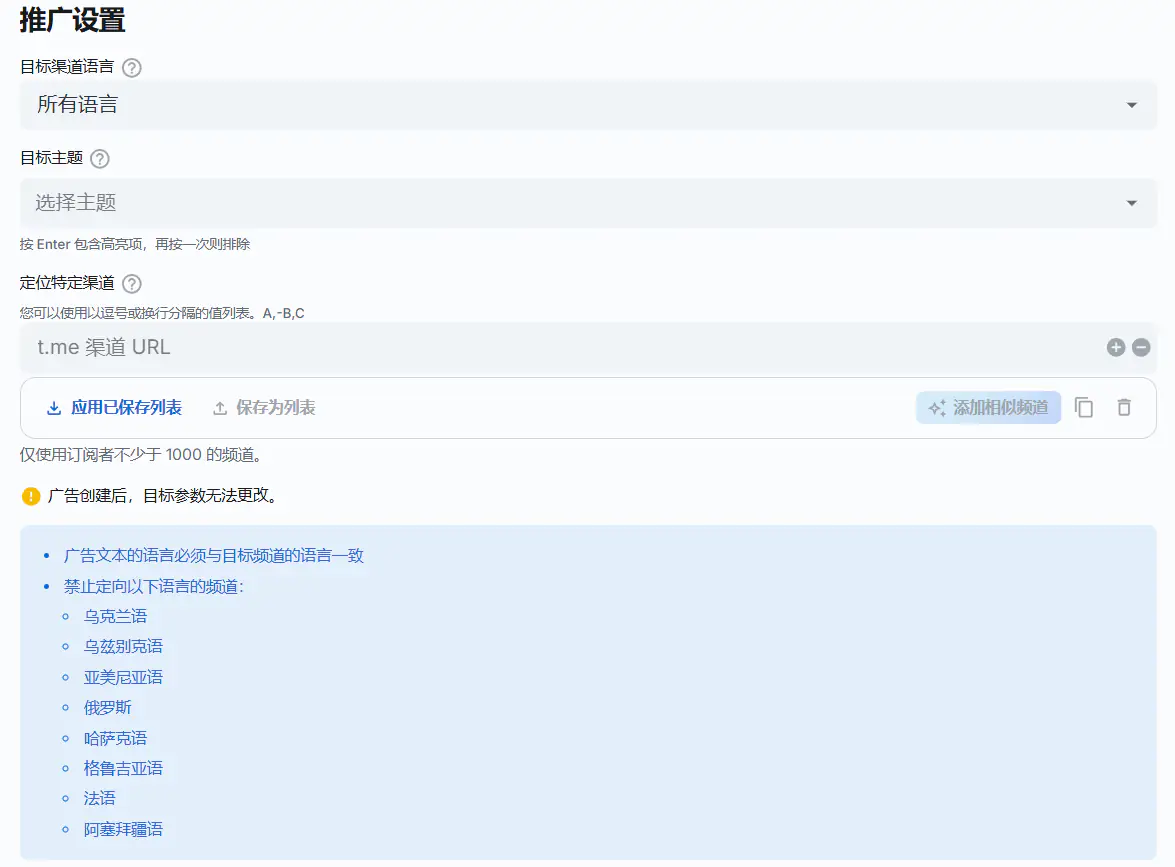
Task: Click 法语 list item
Action: tap(100, 799)
